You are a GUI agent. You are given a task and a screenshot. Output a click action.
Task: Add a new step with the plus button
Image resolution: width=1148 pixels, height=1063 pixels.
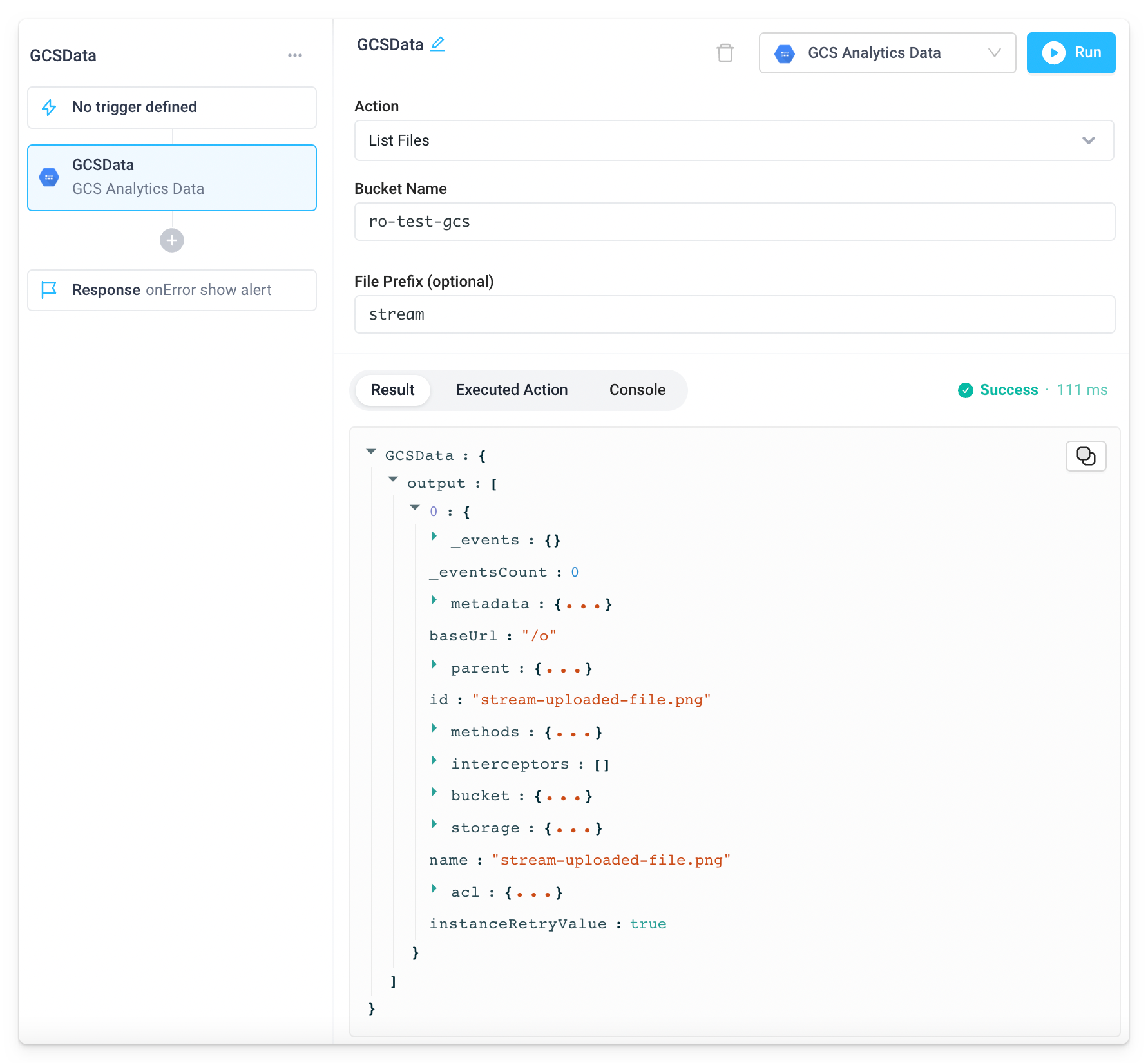coord(171,240)
